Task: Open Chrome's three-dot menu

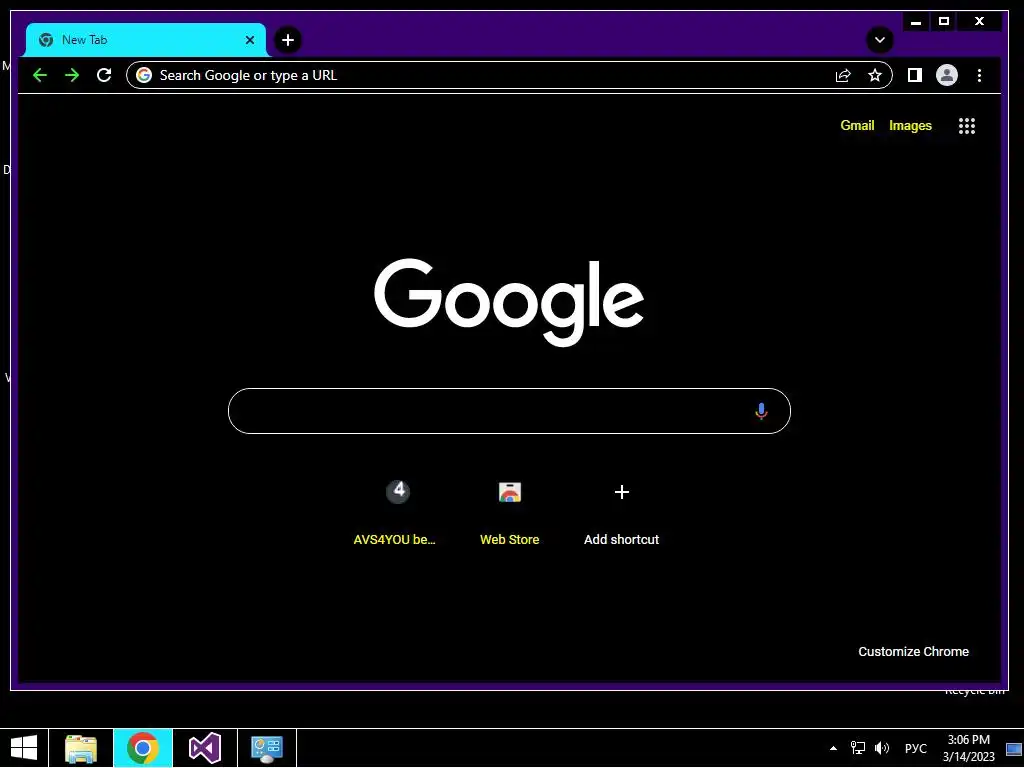Action: 979,75
